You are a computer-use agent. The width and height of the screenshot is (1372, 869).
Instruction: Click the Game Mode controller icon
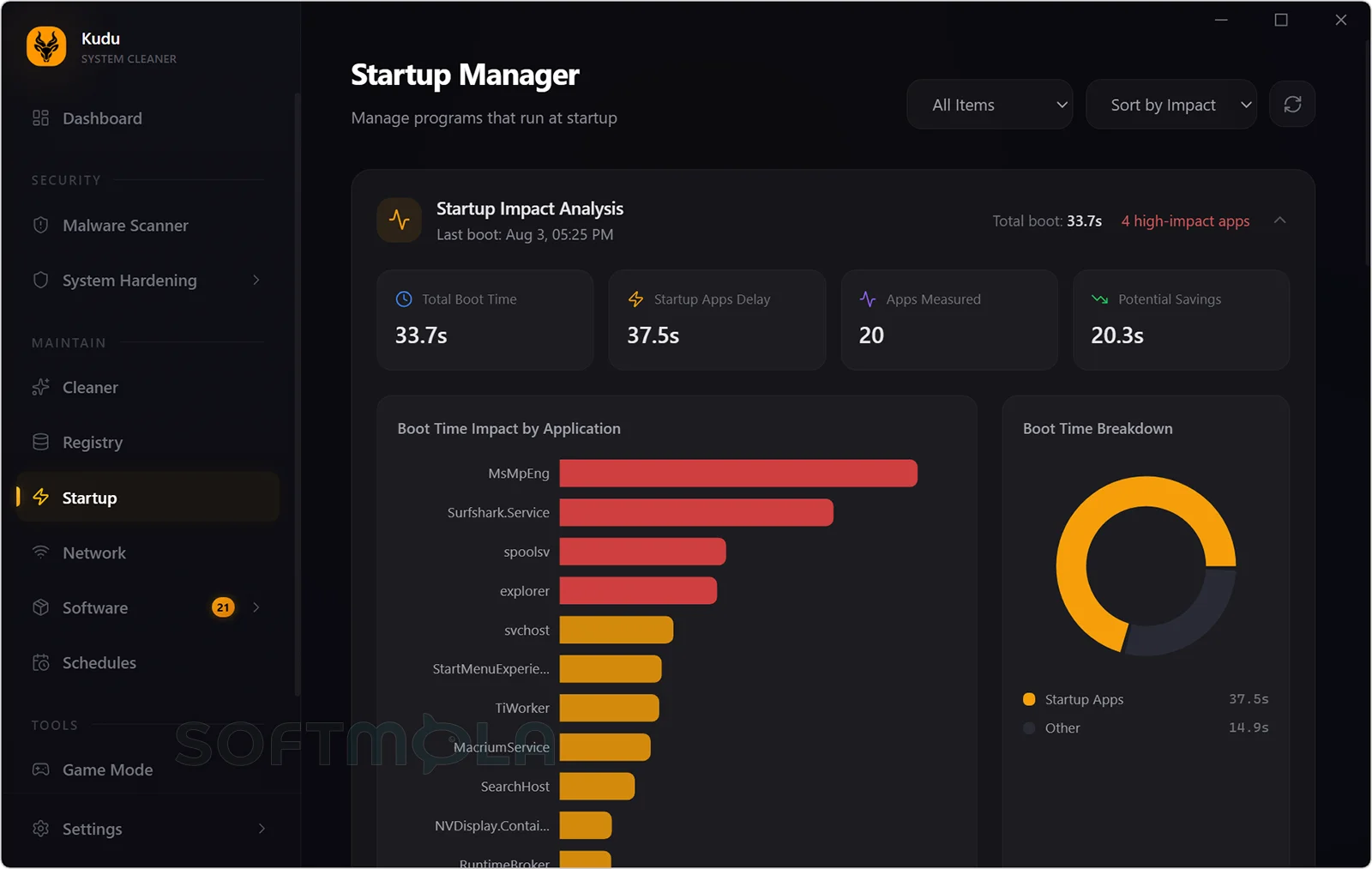pyautogui.click(x=40, y=769)
